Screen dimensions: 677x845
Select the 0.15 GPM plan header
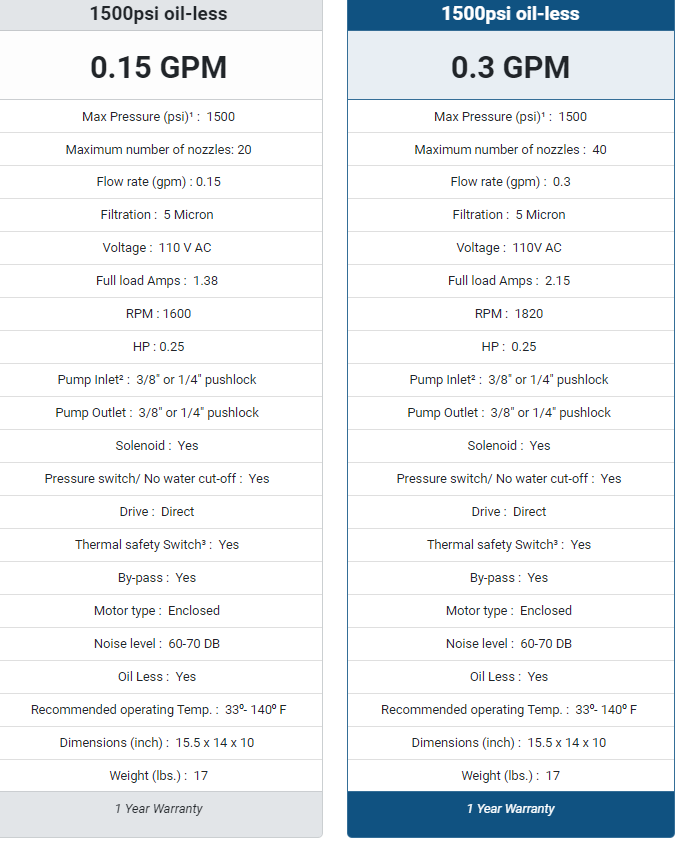click(158, 67)
